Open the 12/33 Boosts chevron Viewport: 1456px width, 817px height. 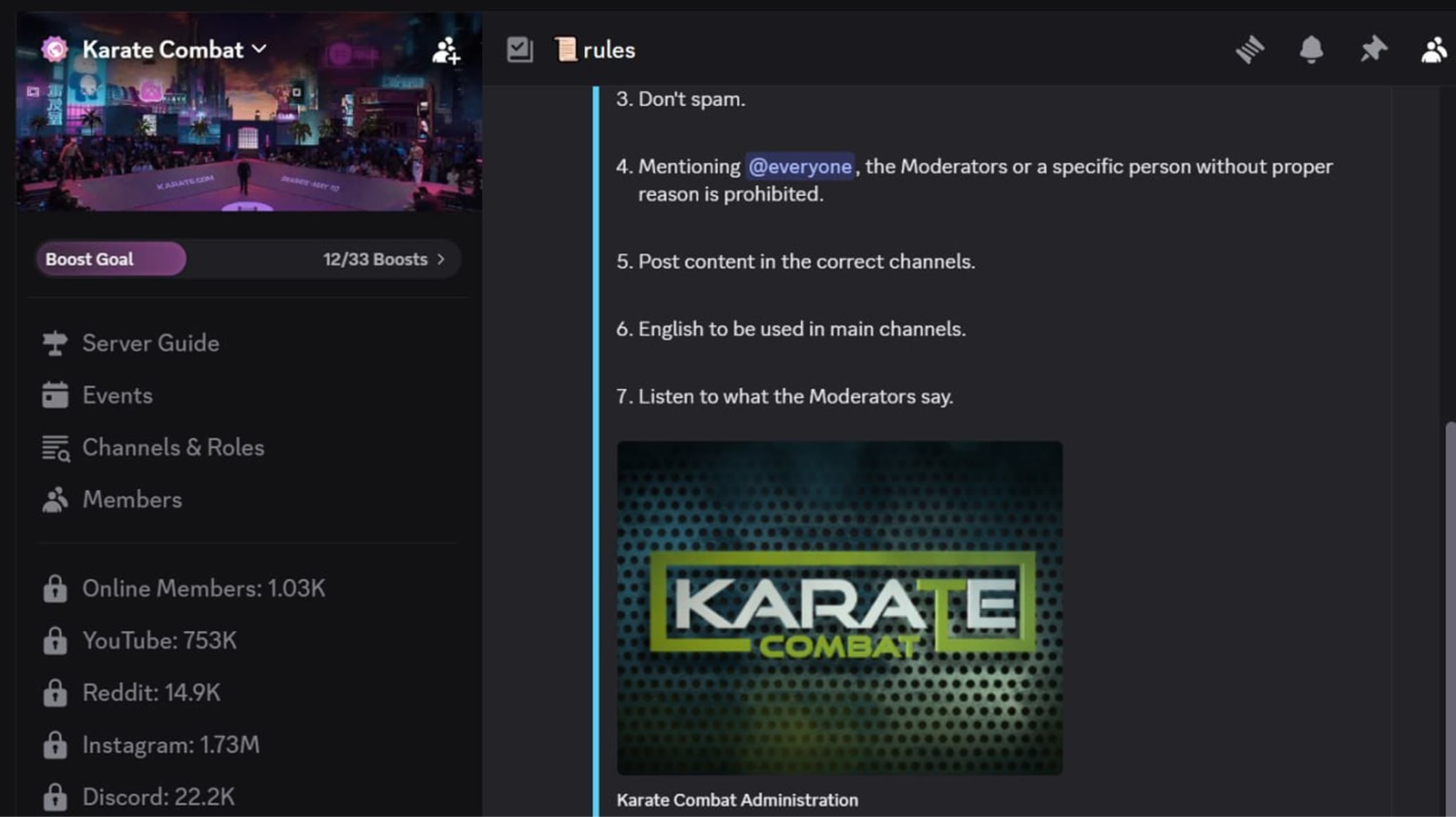click(x=441, y=259)
